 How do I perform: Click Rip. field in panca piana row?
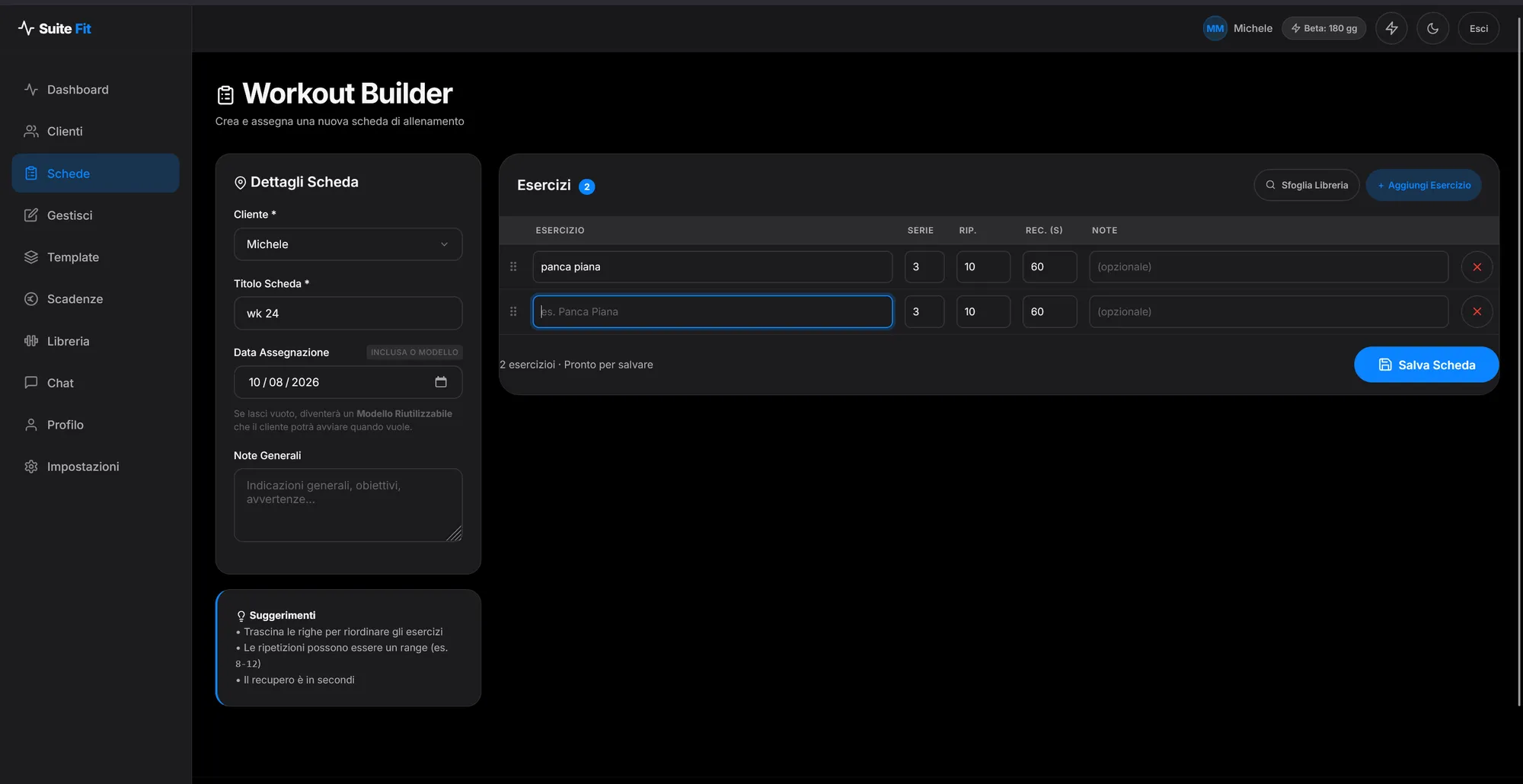coord(983,267)
